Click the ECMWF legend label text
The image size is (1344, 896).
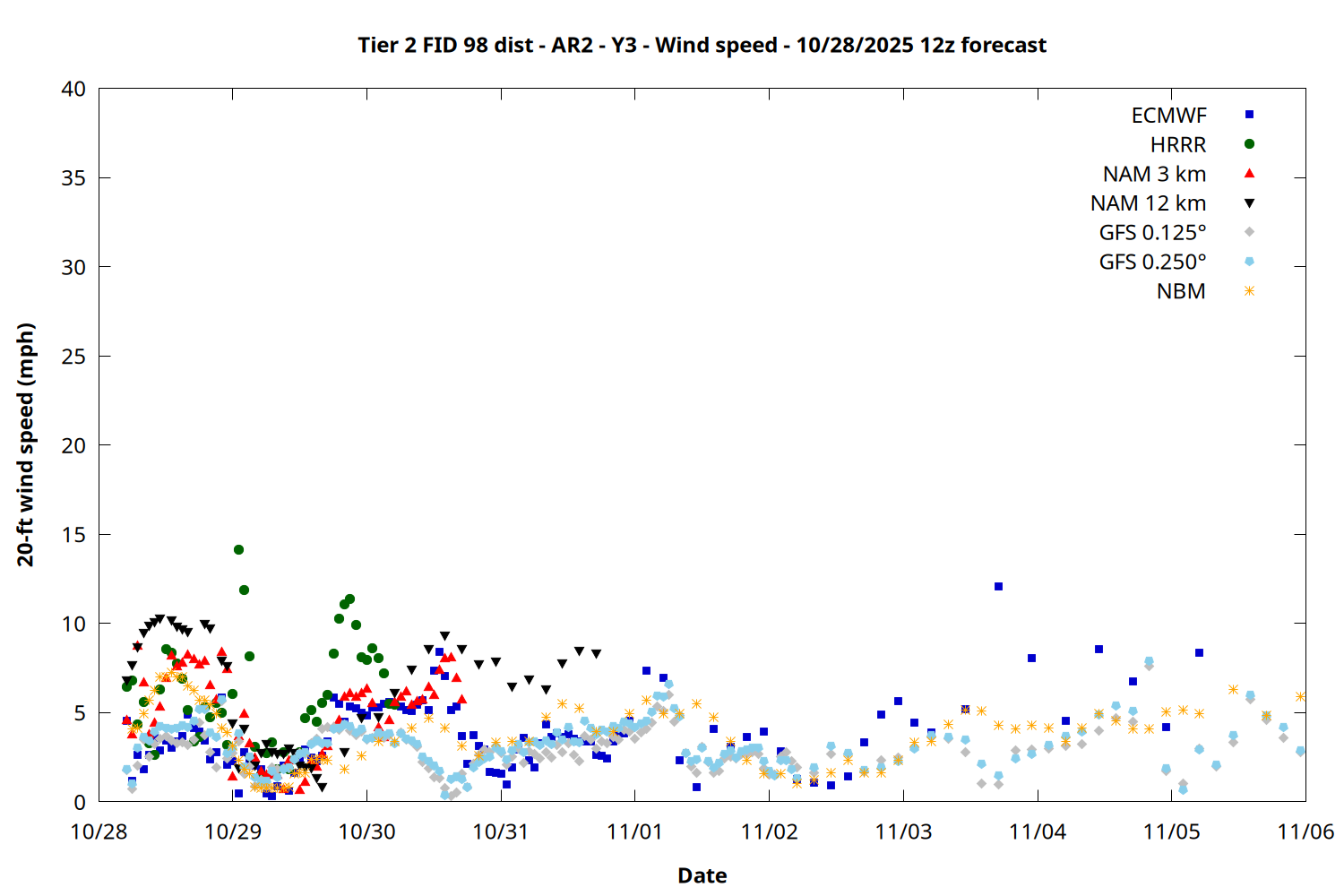(1168, 116)
